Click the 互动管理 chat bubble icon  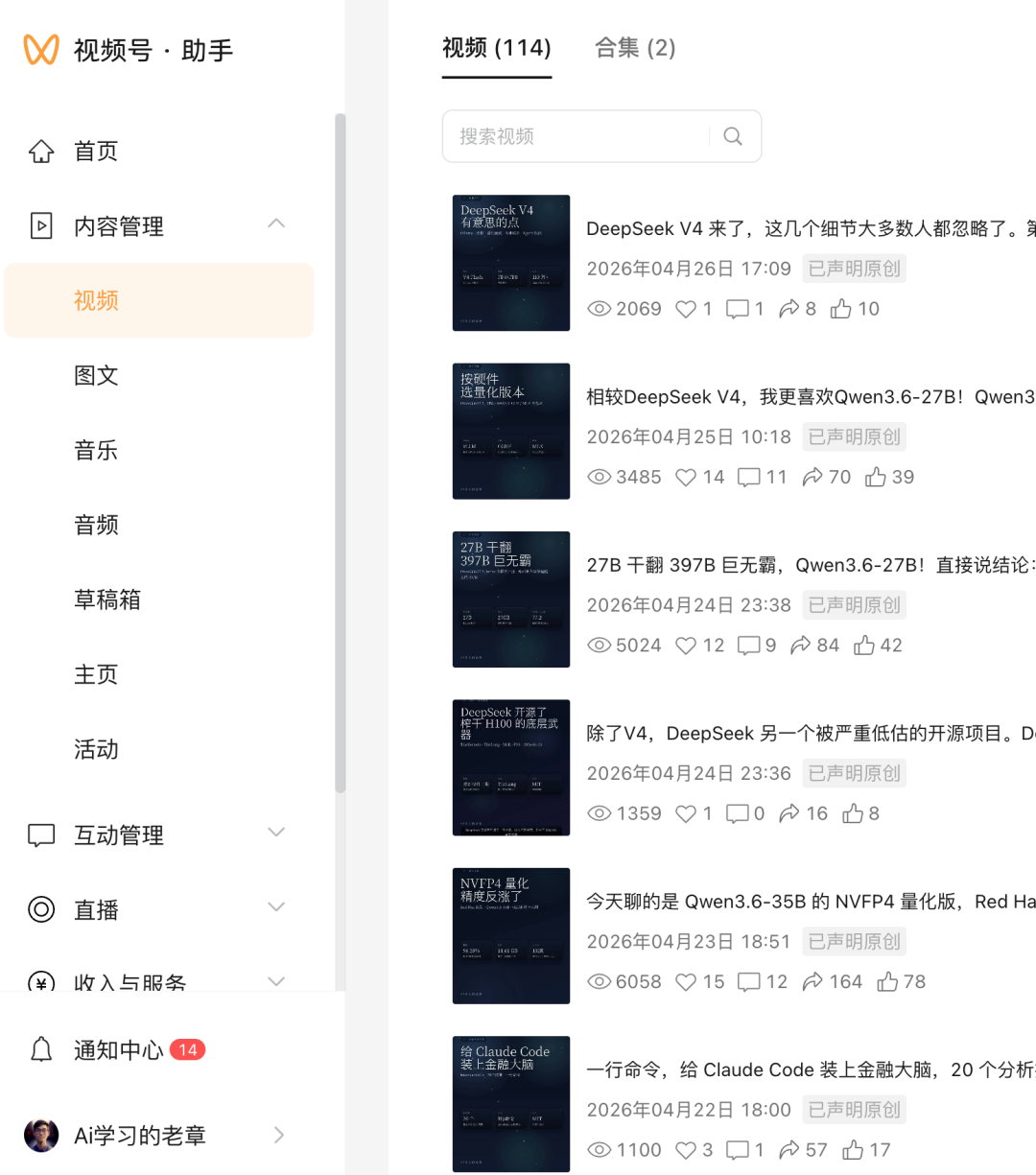[x=41, y=834]
